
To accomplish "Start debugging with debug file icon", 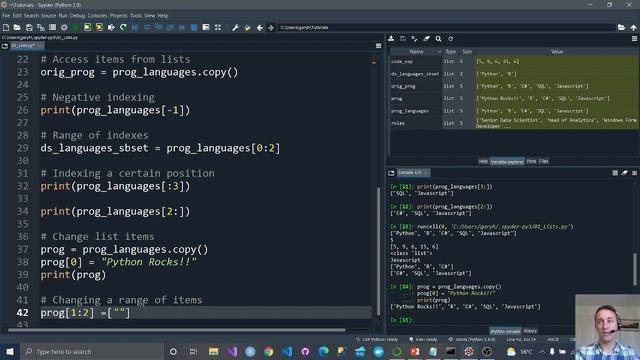I will (x=135, y=27).
